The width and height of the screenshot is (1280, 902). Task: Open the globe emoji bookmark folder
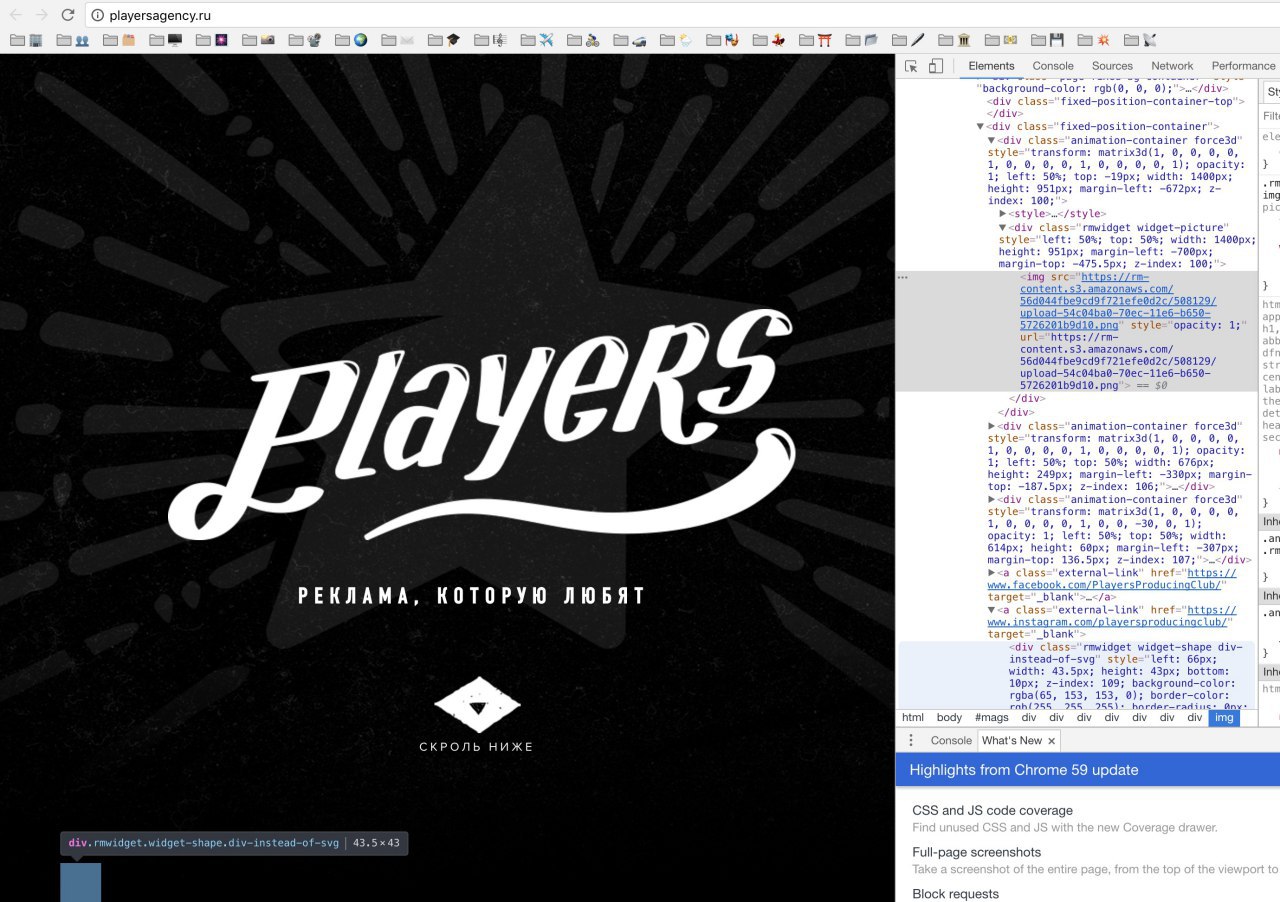(x=352, y=40)
